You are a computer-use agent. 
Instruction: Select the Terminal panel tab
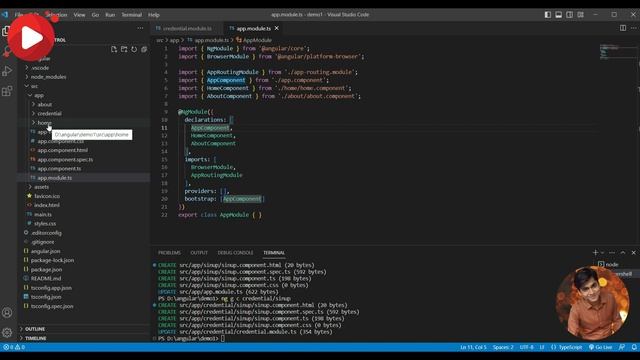pyautogui.click(x=274, y=253)
